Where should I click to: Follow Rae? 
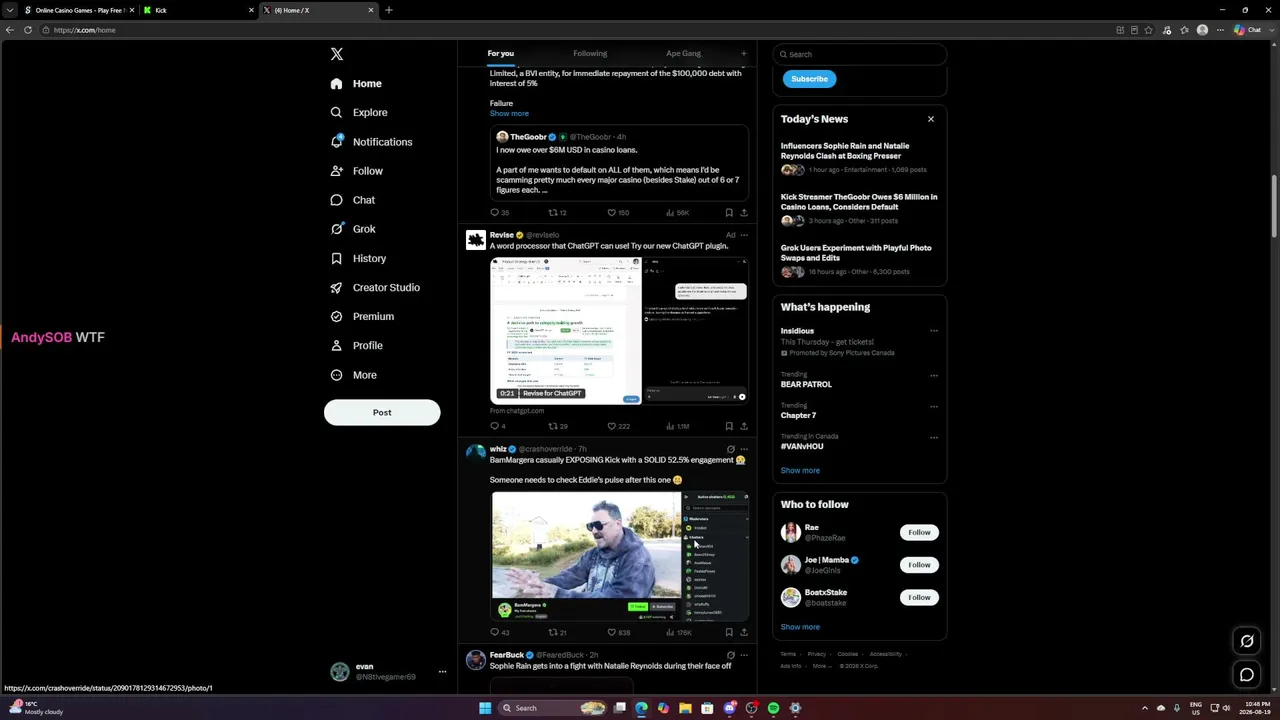[919, 533]
